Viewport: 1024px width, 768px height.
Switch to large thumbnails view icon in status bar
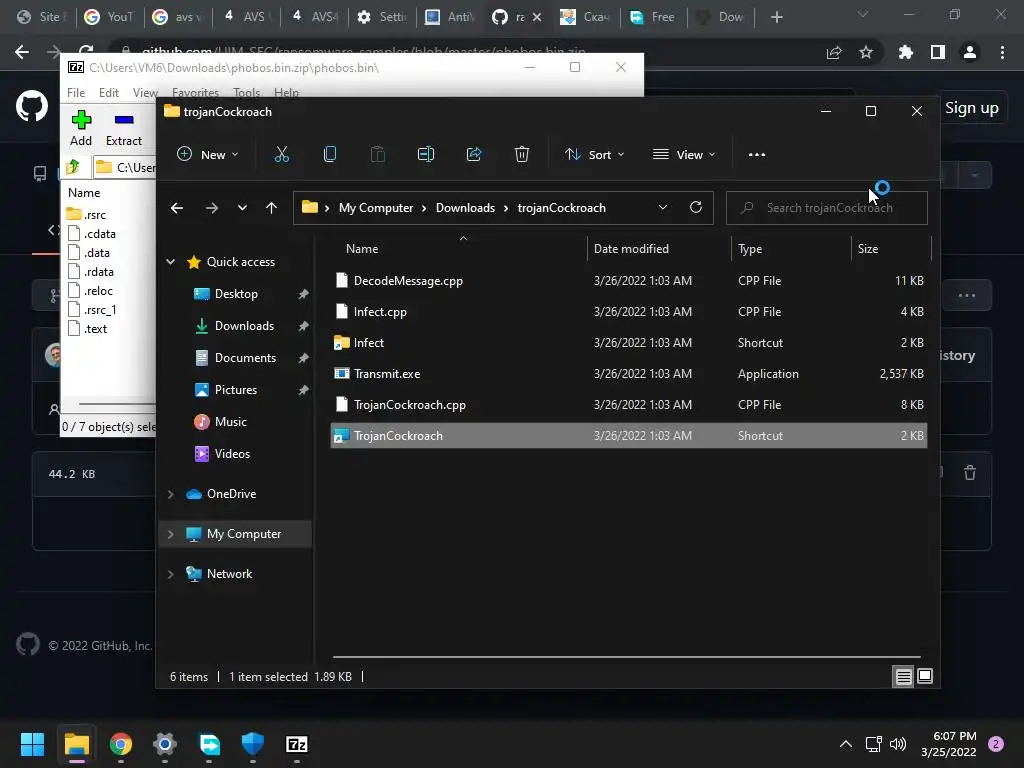coord(925,677)
